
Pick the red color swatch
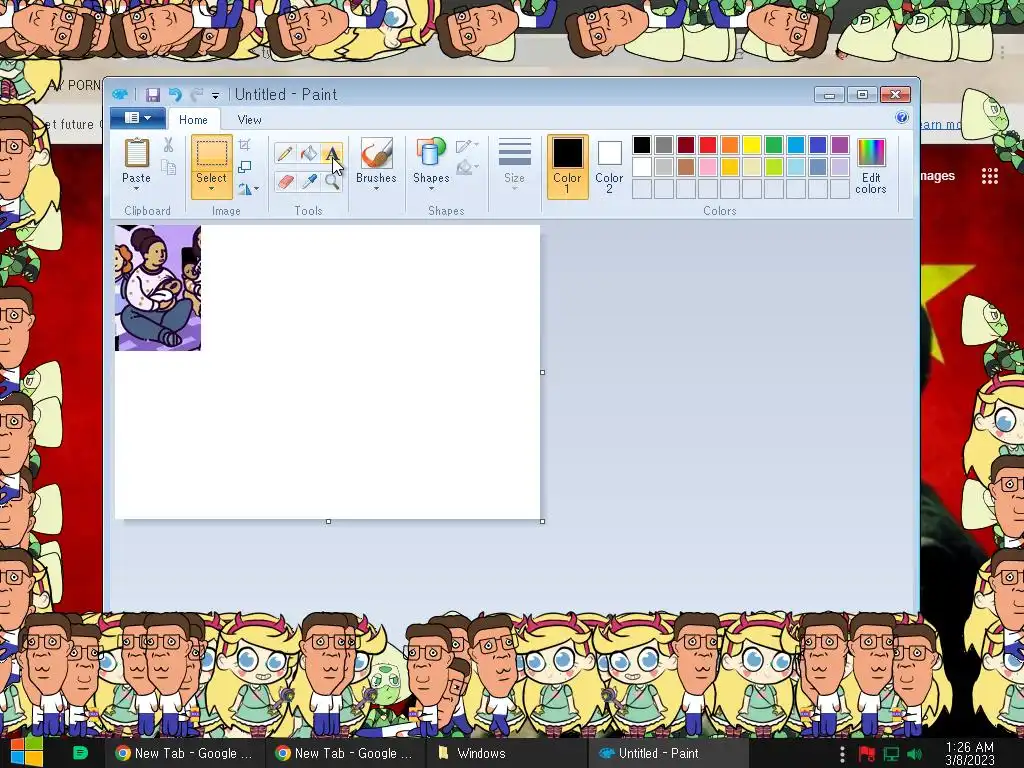tap(708, 145)
